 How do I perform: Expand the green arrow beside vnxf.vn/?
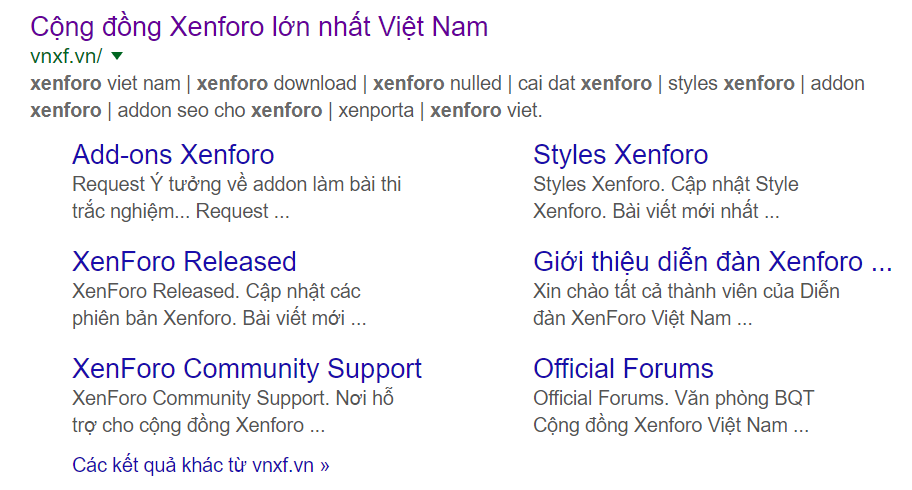click(x=117, y=56)
